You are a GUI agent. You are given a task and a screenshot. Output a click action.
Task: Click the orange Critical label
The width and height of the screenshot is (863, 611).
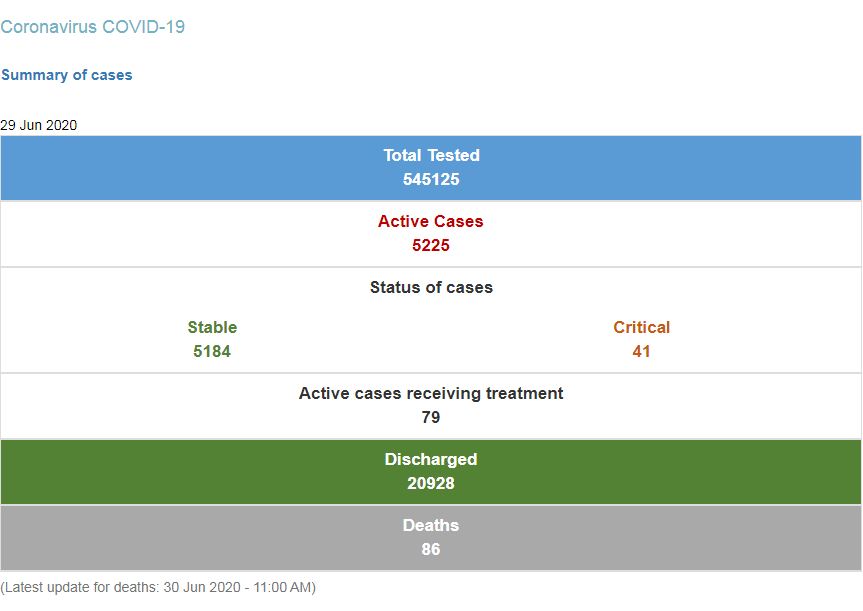pos(641,327)
